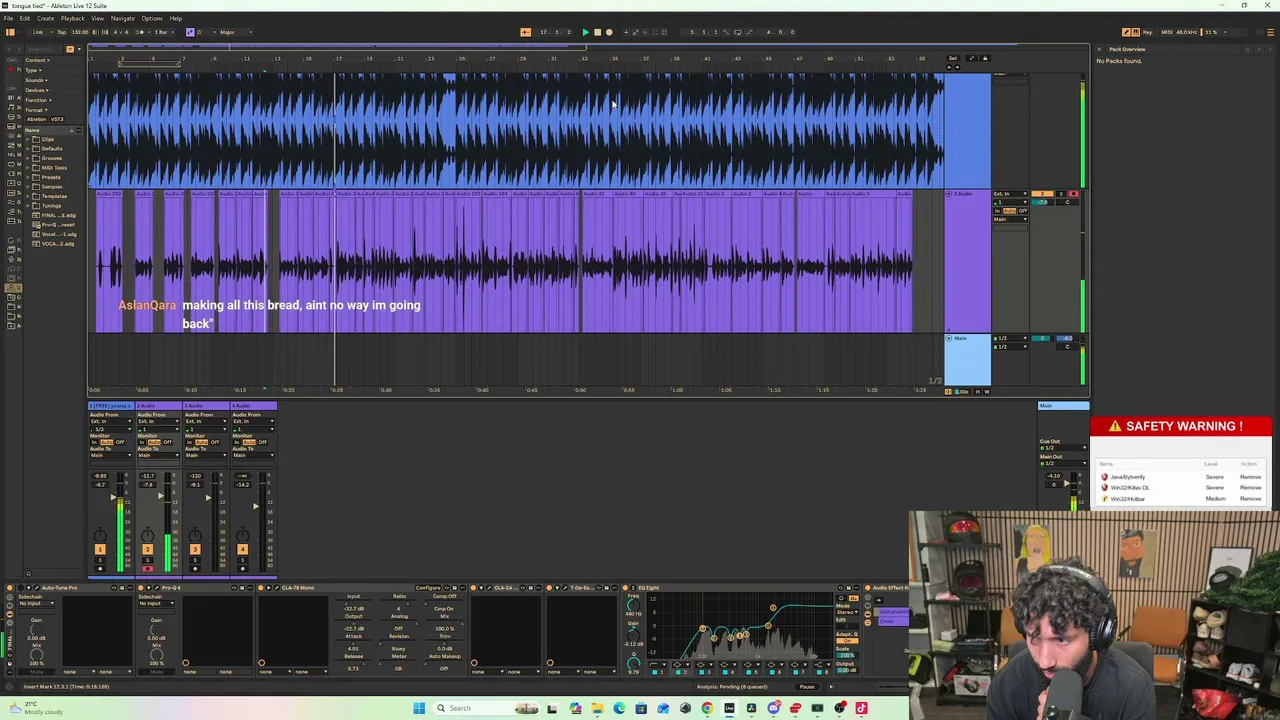Close the Pack Overview panel
The height and width of the screenshot is (720, 1280).
tap(1099, 49)
